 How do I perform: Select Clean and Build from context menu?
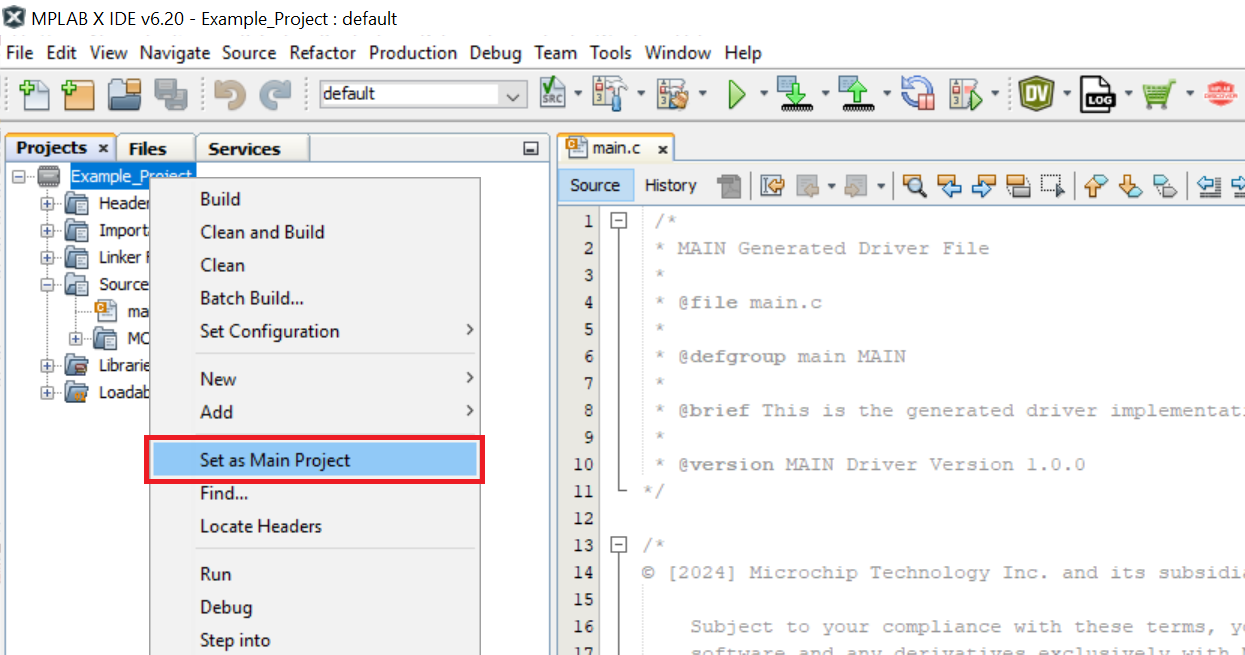click(x=314, y=232)
